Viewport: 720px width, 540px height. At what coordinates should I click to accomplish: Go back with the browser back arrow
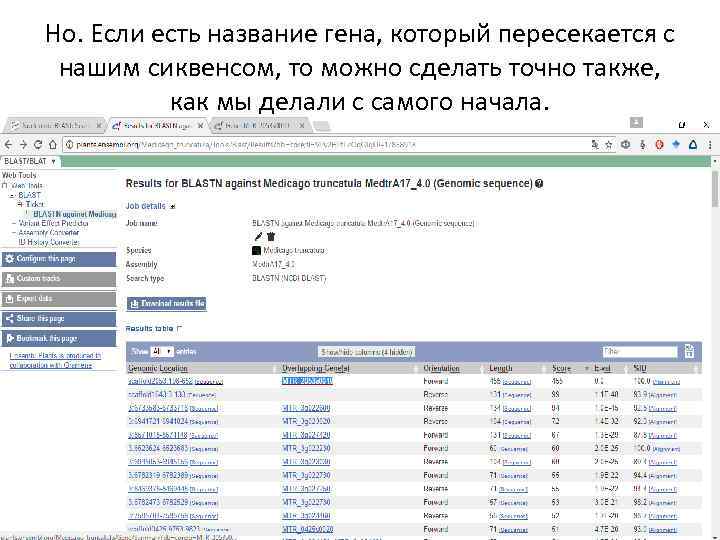pos(8,145)
